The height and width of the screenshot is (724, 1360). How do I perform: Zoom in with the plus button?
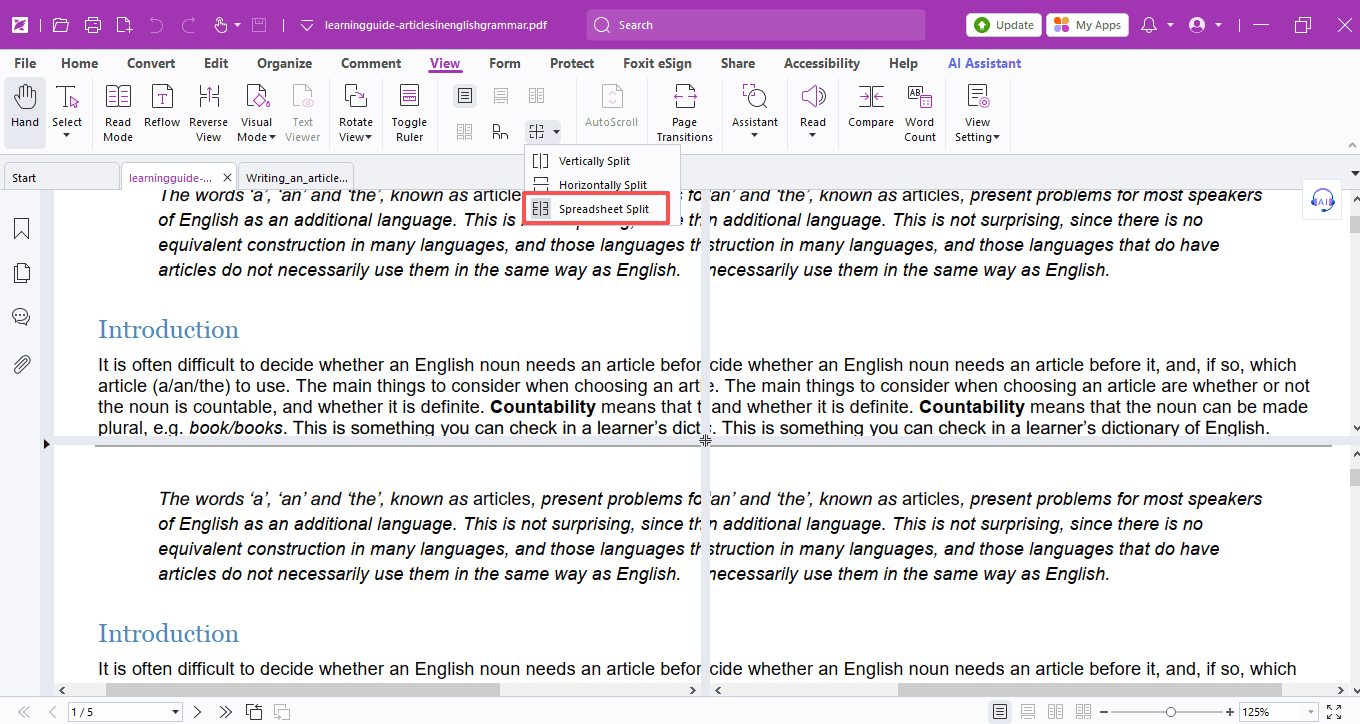(x=1230, y=712)
